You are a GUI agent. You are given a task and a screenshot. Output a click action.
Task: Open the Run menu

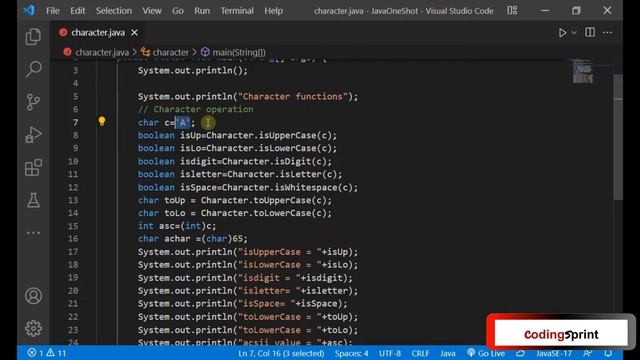pyautogui.click(x=202, y=11)
